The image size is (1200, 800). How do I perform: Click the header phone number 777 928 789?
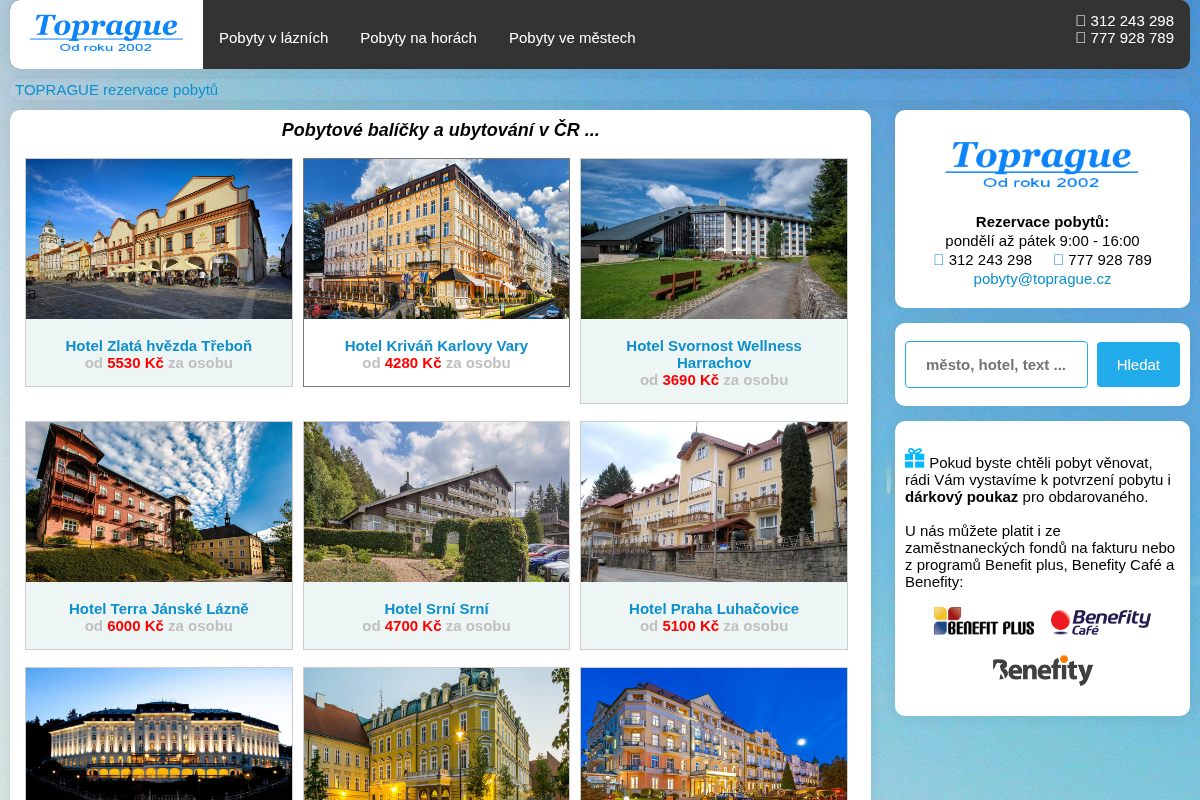(x=1132, y=38)
